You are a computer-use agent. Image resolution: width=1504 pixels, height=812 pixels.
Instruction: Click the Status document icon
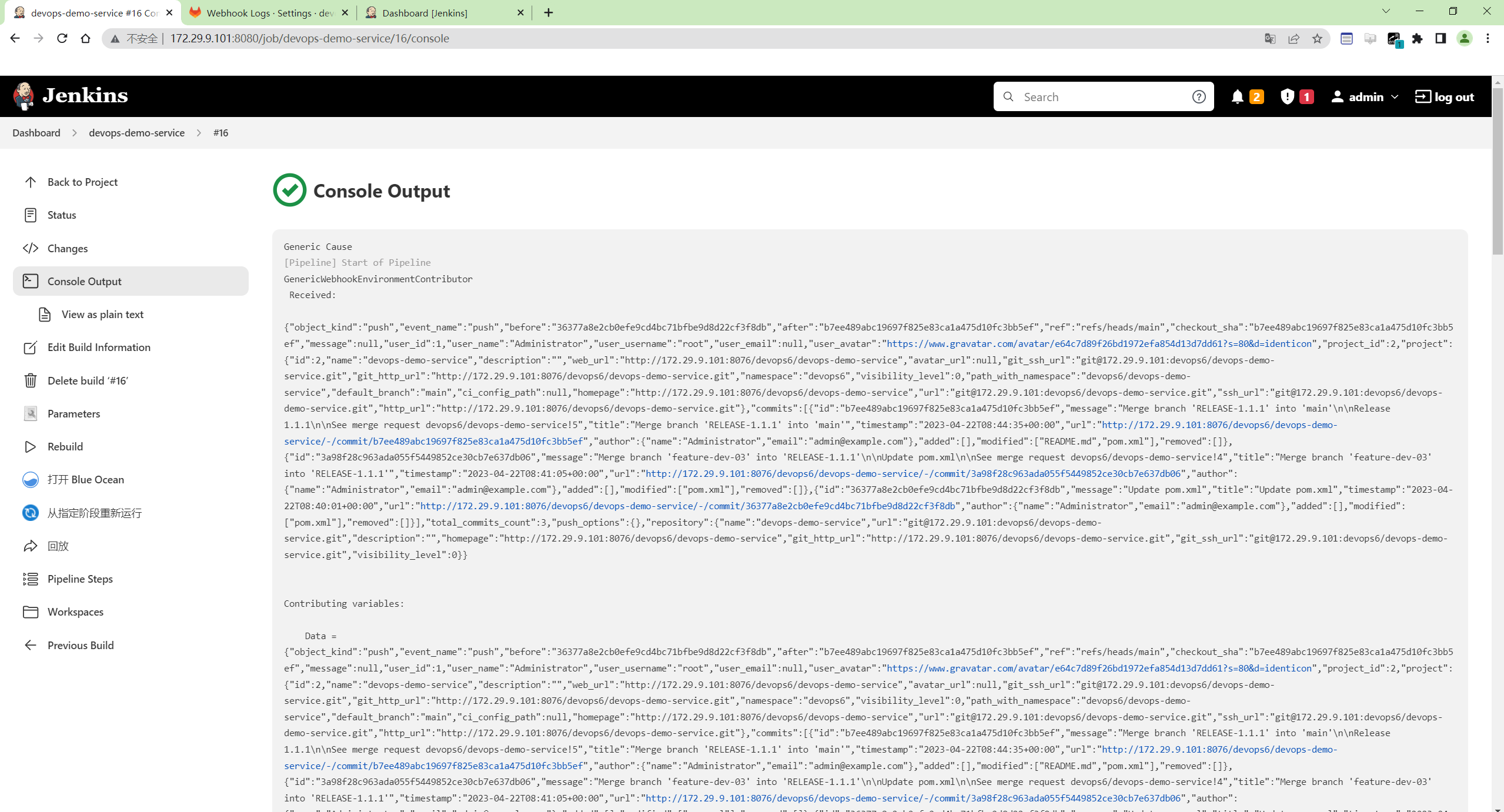[x=31, y=215]
